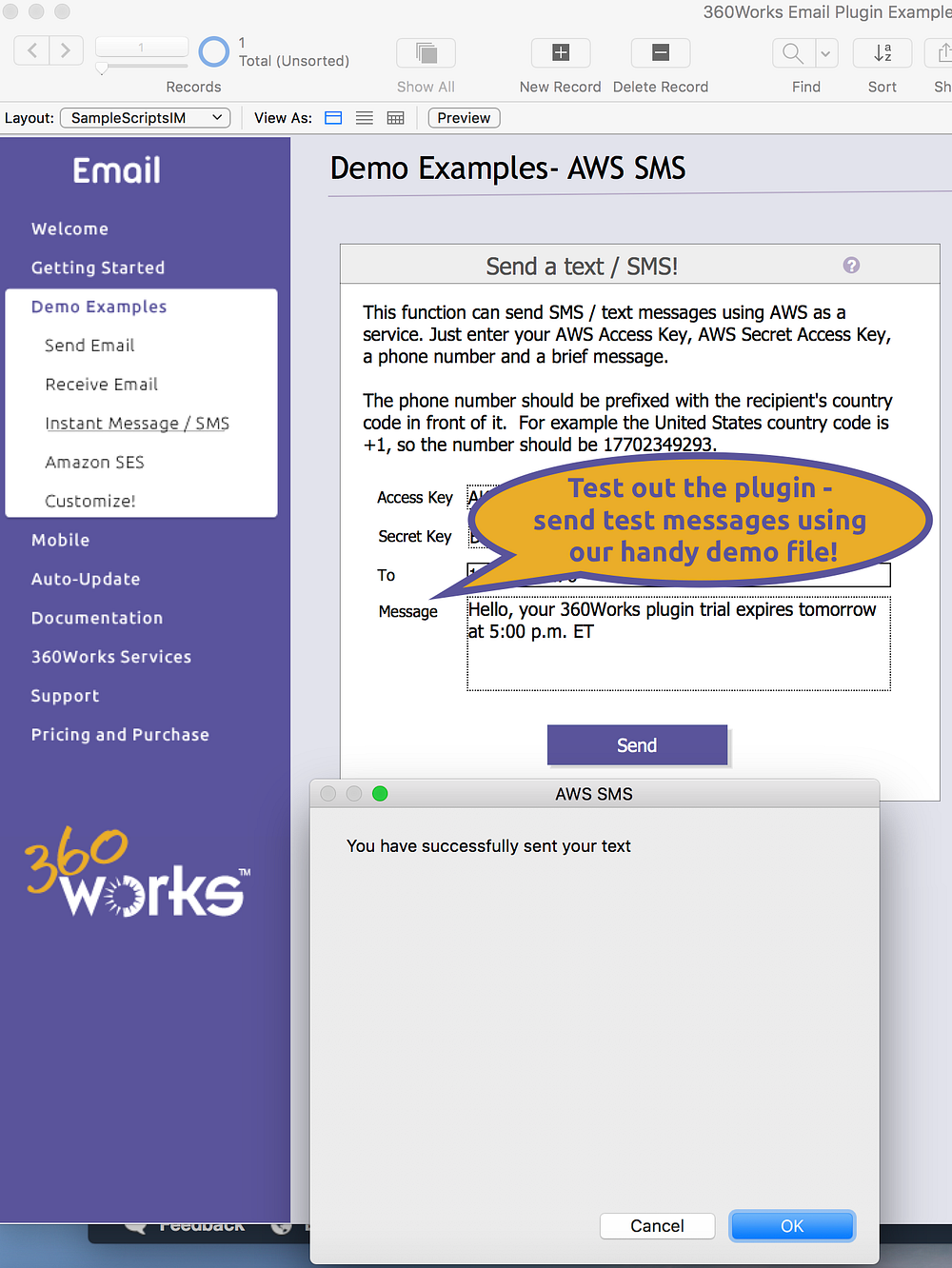Select Form view in View As

332,117
